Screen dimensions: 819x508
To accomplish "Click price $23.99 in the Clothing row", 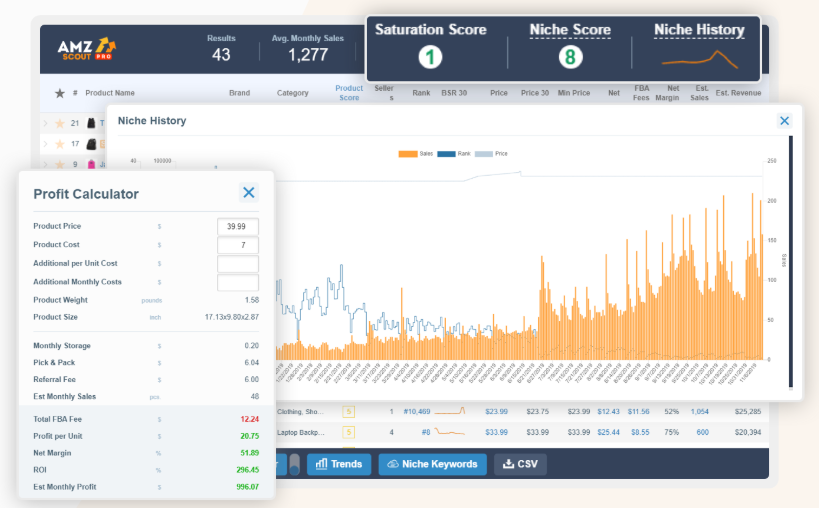I will click(496, 412).
